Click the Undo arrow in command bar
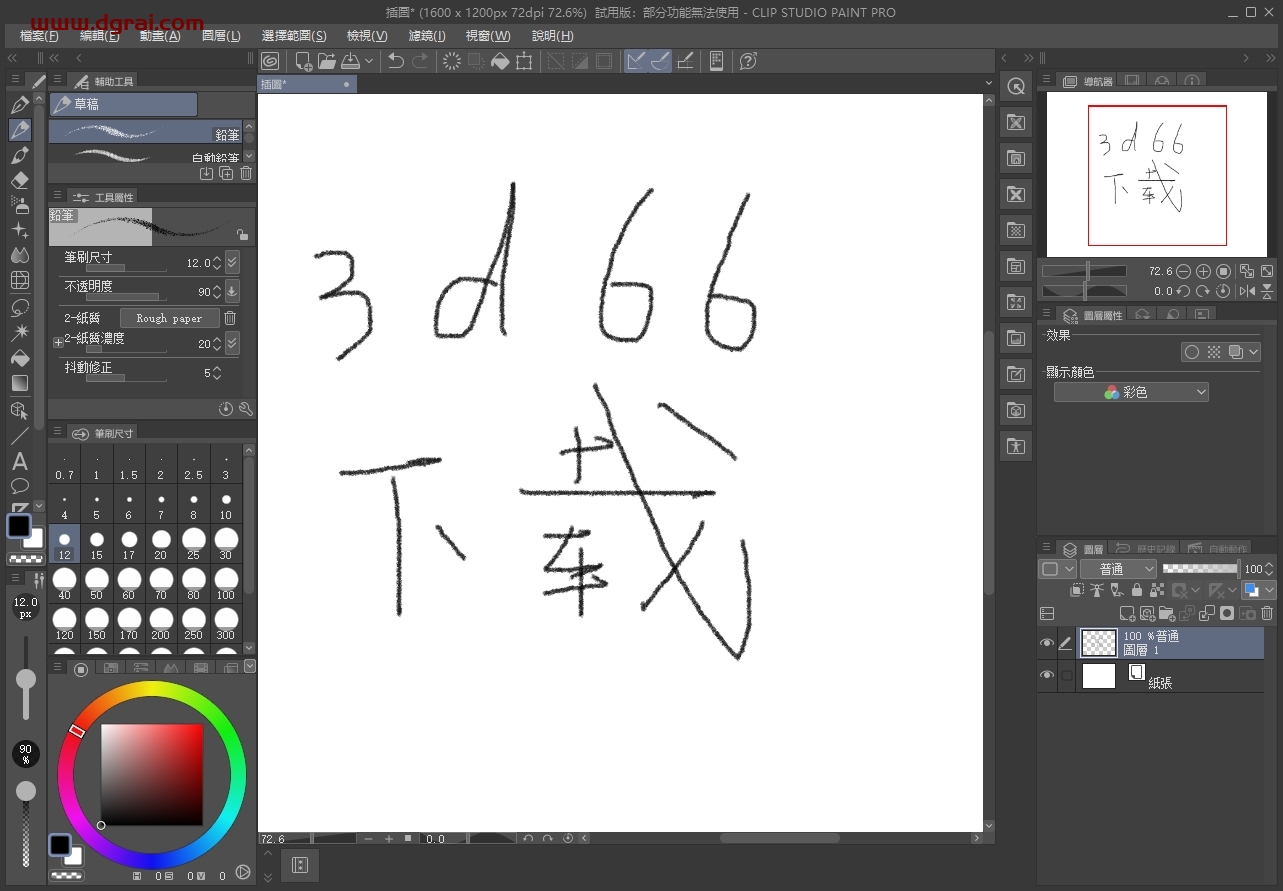This screenshot has height=891, width=1283. [x=396, y=61]
